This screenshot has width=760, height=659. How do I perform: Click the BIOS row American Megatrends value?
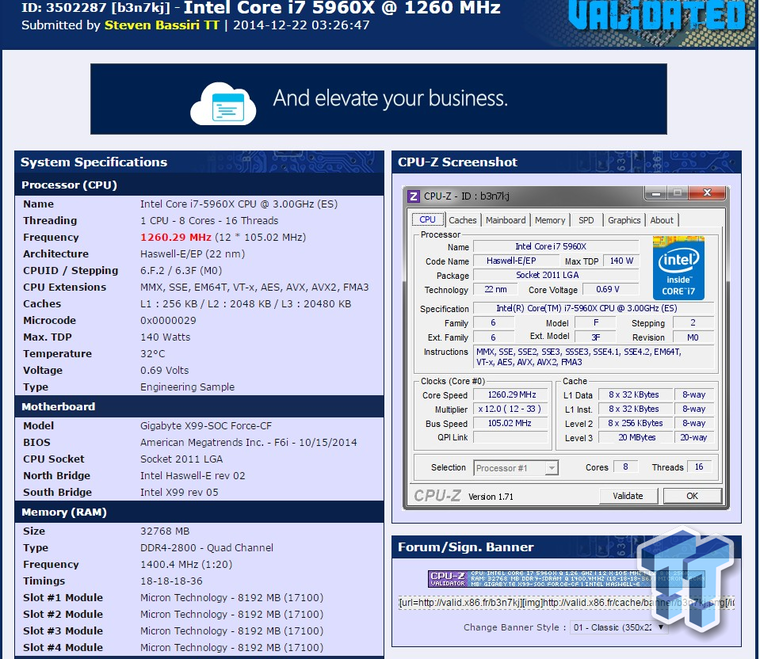coord(249,442)
